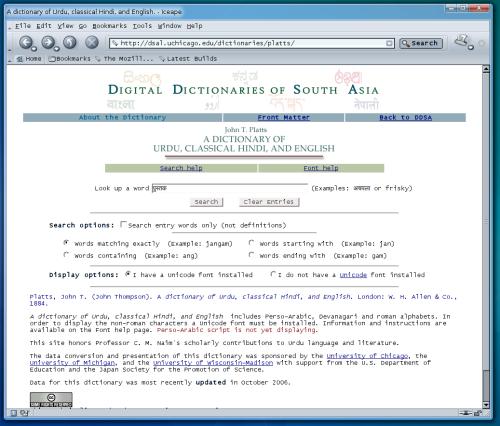Screen dimensions: 500x426
Task: Click into the URL address bar
Action: [252, 43]
